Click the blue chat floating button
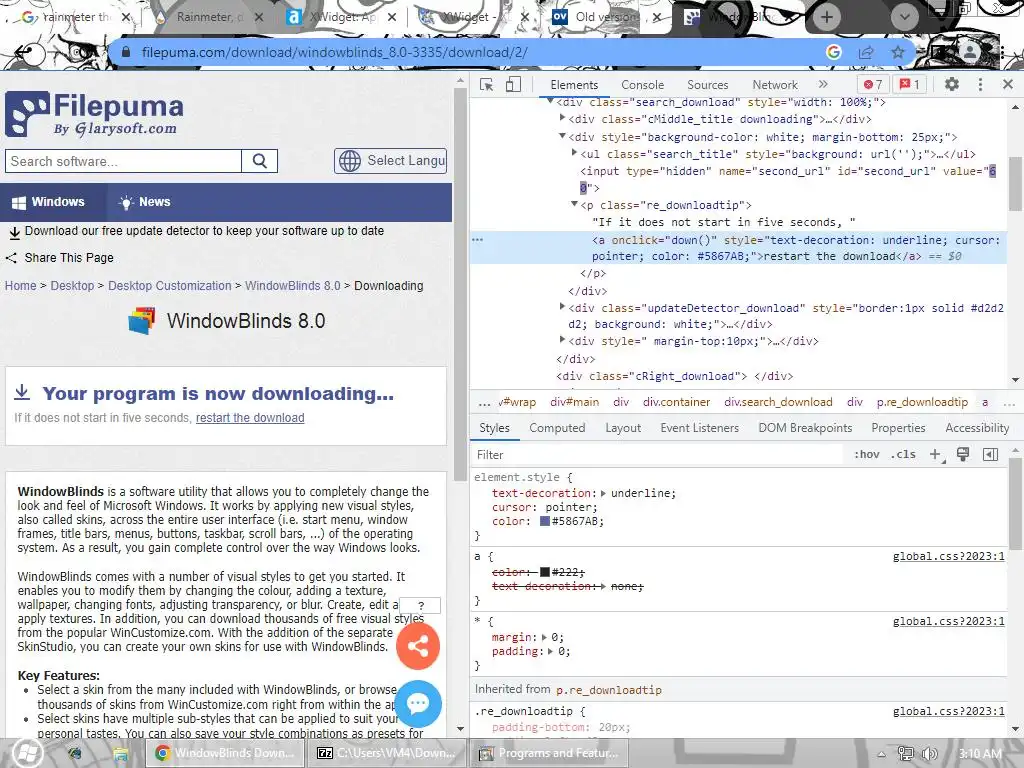Image resolution: width=1024 pixels, height=768 pixels. (418, 703)
